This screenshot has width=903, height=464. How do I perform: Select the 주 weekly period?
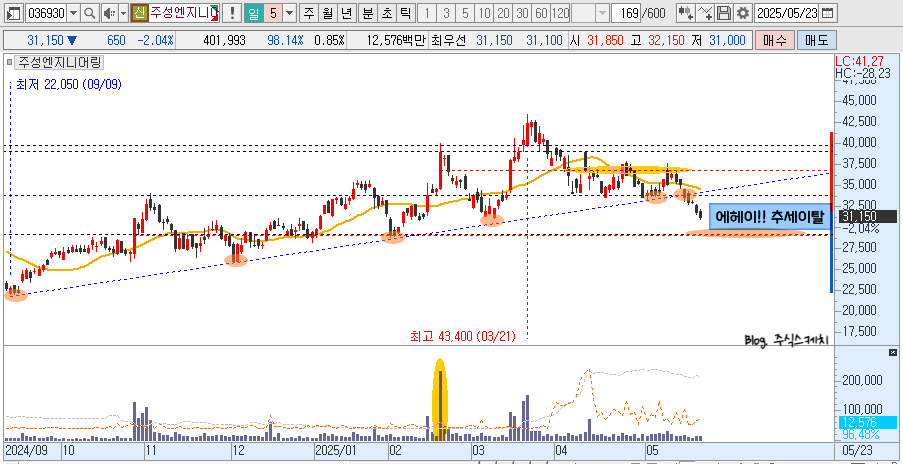pos(309,13)
